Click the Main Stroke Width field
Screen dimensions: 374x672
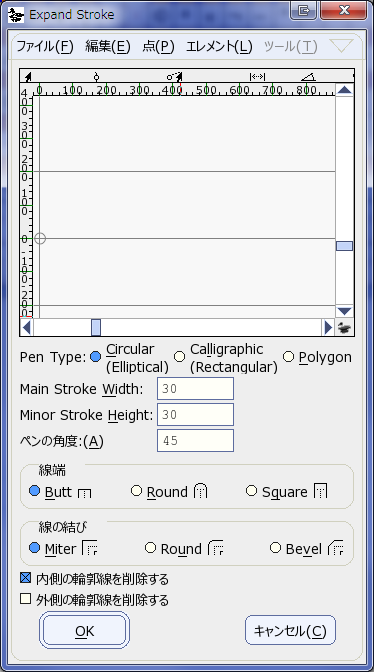pos(195,389)
